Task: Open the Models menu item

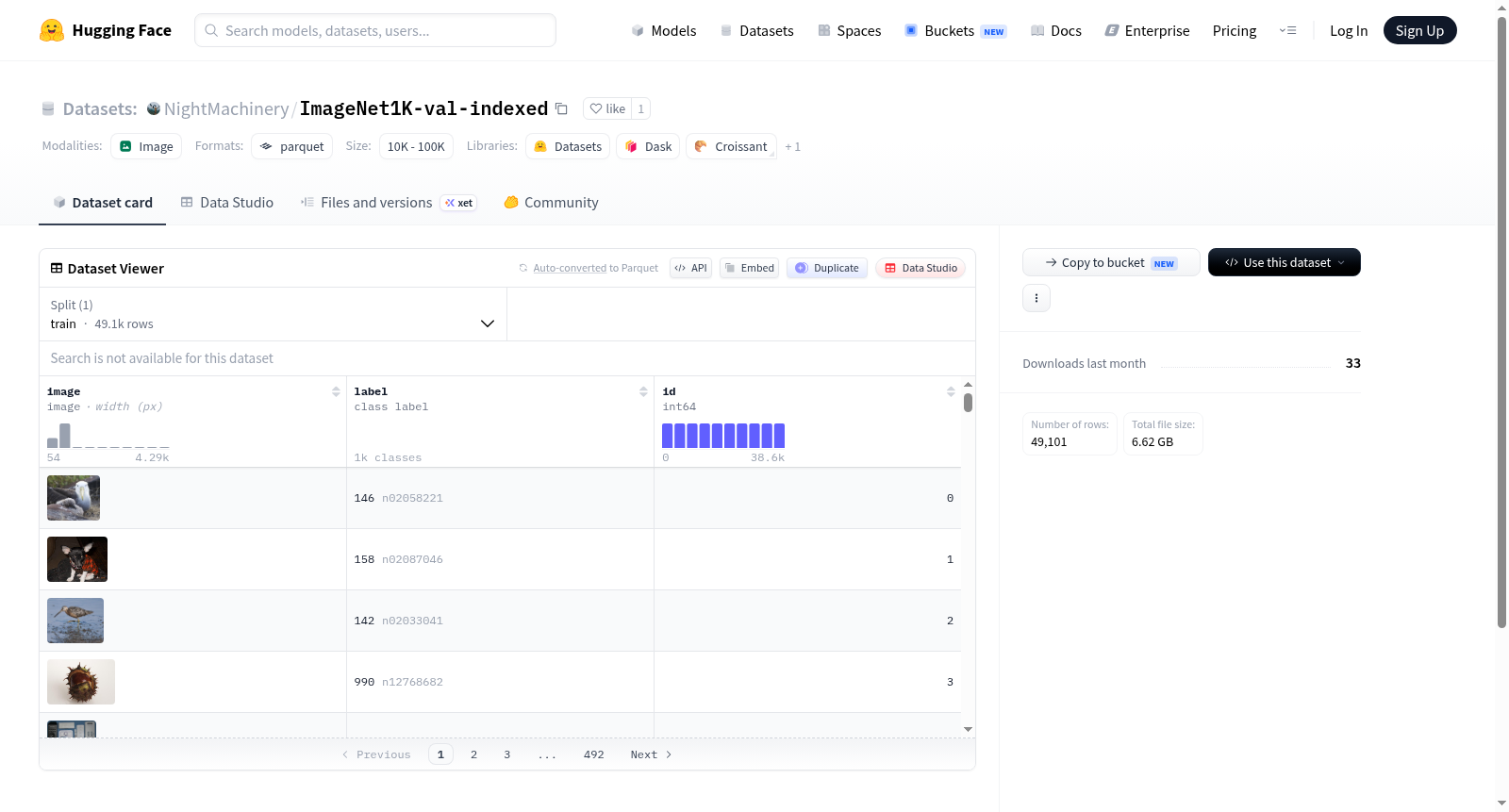Action: pos(664,30)
